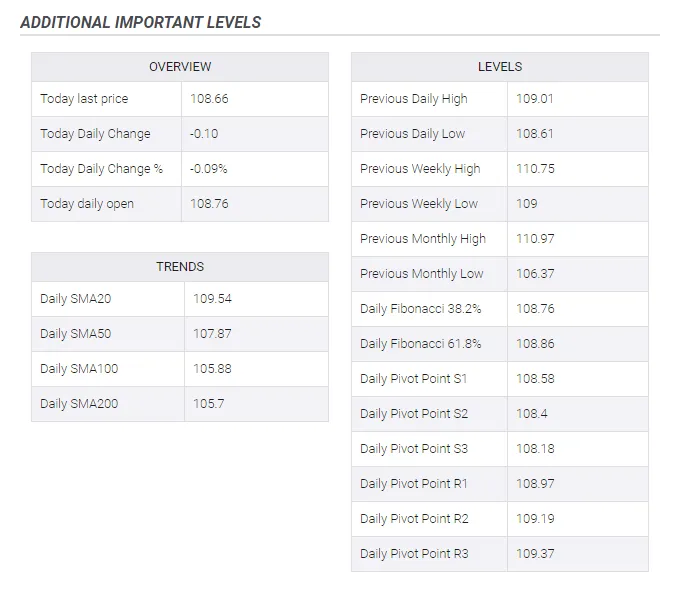Click the Additional Important Levels heading
The image size is (691, 612).
pyautogui.click(x=141, y=22)
